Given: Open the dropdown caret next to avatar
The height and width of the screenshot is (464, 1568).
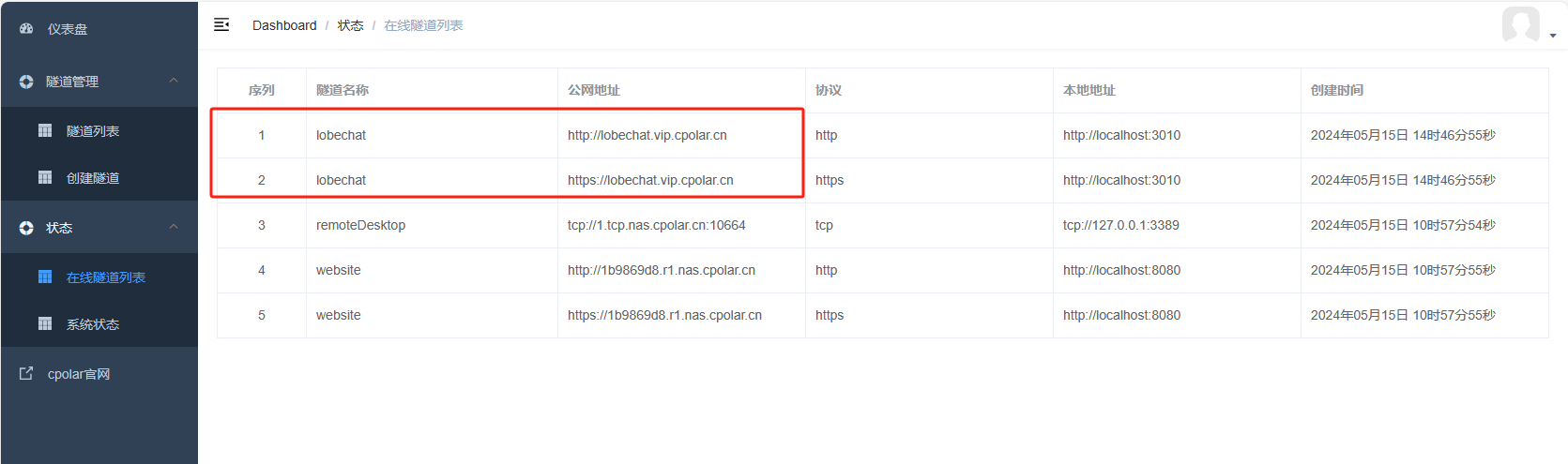Looking at the screenshot, I should [1553, 36].
